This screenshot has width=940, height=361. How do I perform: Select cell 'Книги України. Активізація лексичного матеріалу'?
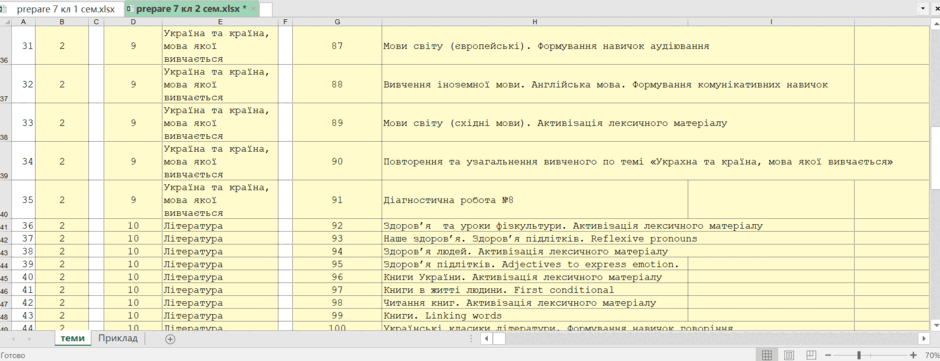tap(535, 277)
